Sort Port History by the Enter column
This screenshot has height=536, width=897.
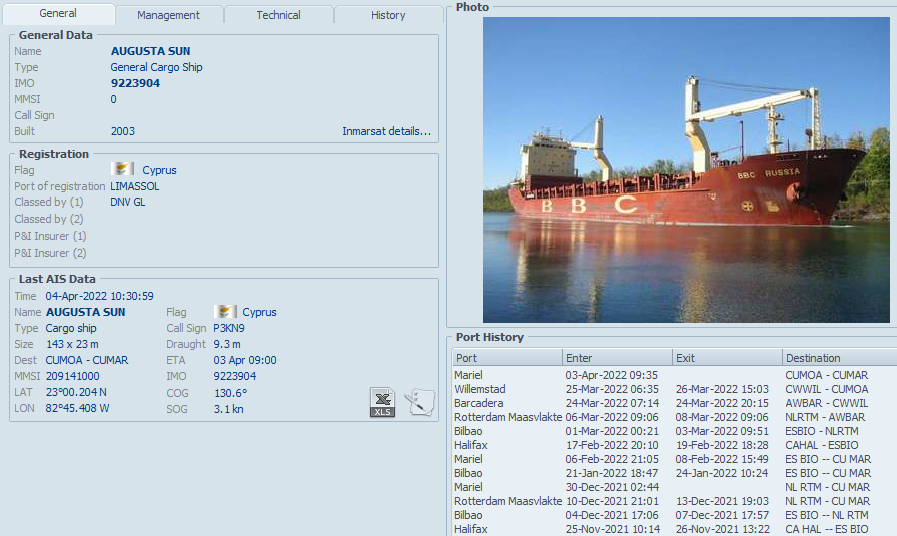click(x=617, y=358)
